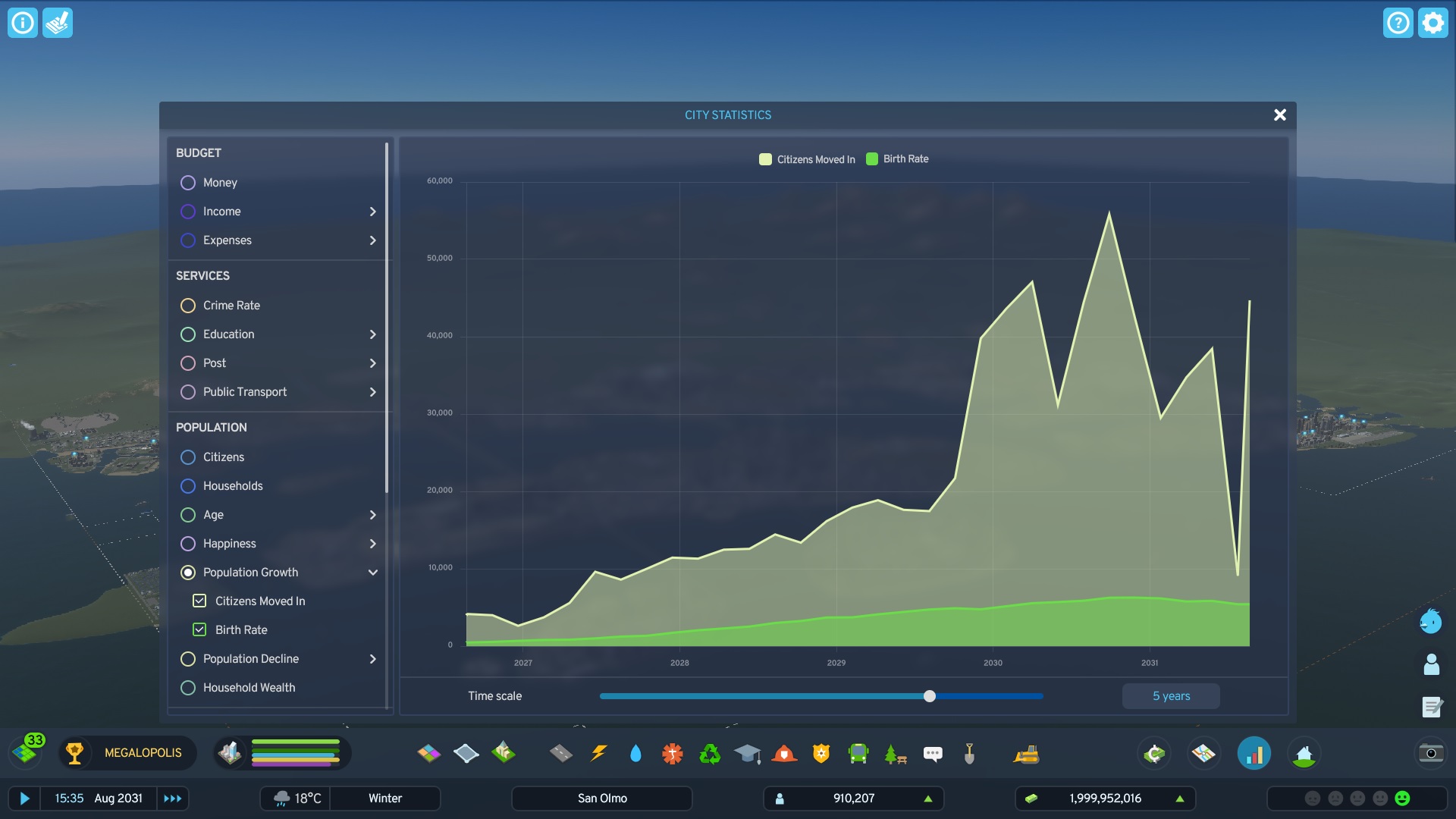Select the Bulldozer tool
The height and width of the screenshot is (819, 1456).
click(1026, 753)
